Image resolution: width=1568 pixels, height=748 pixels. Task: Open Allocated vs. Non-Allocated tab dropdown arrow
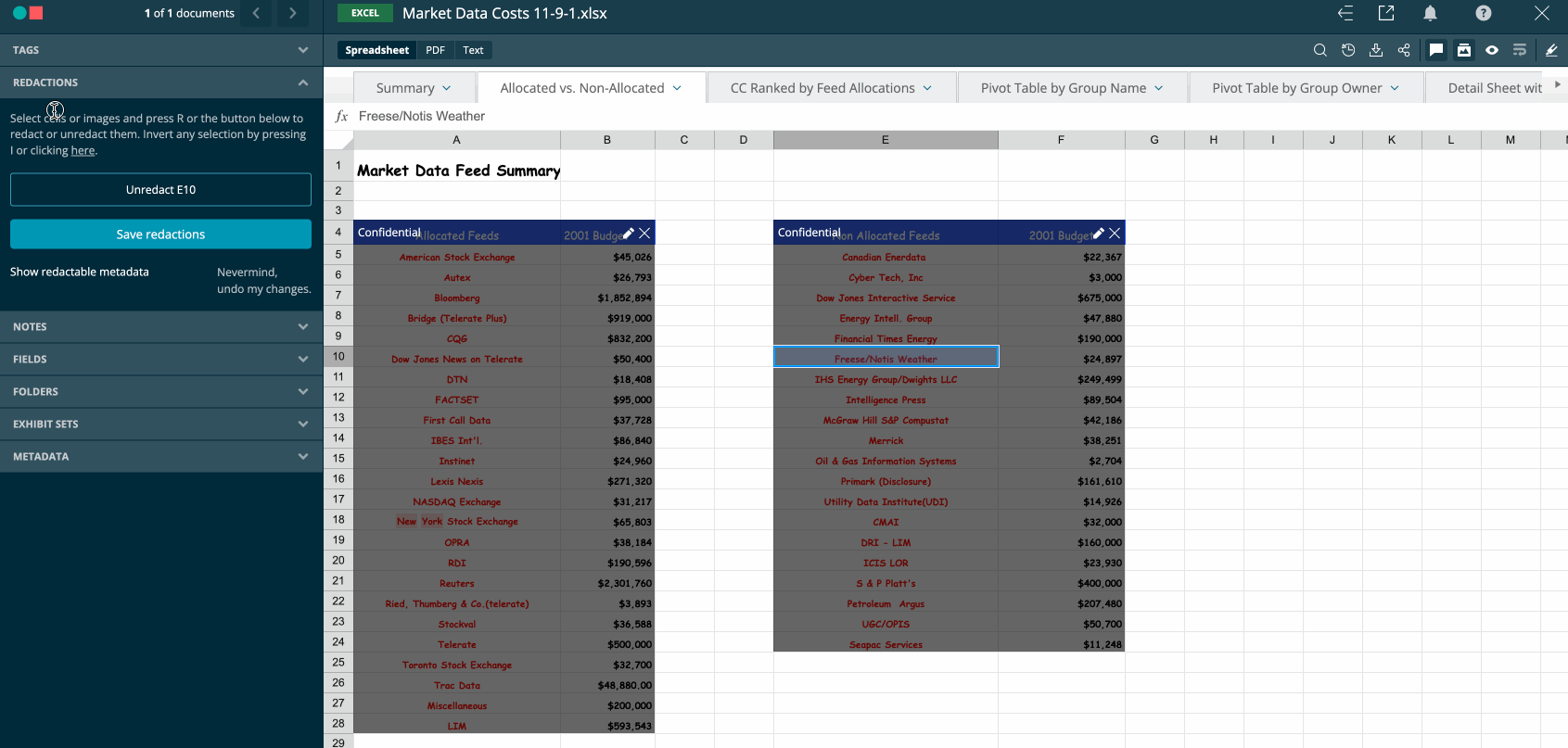click(x=677, y=88)
